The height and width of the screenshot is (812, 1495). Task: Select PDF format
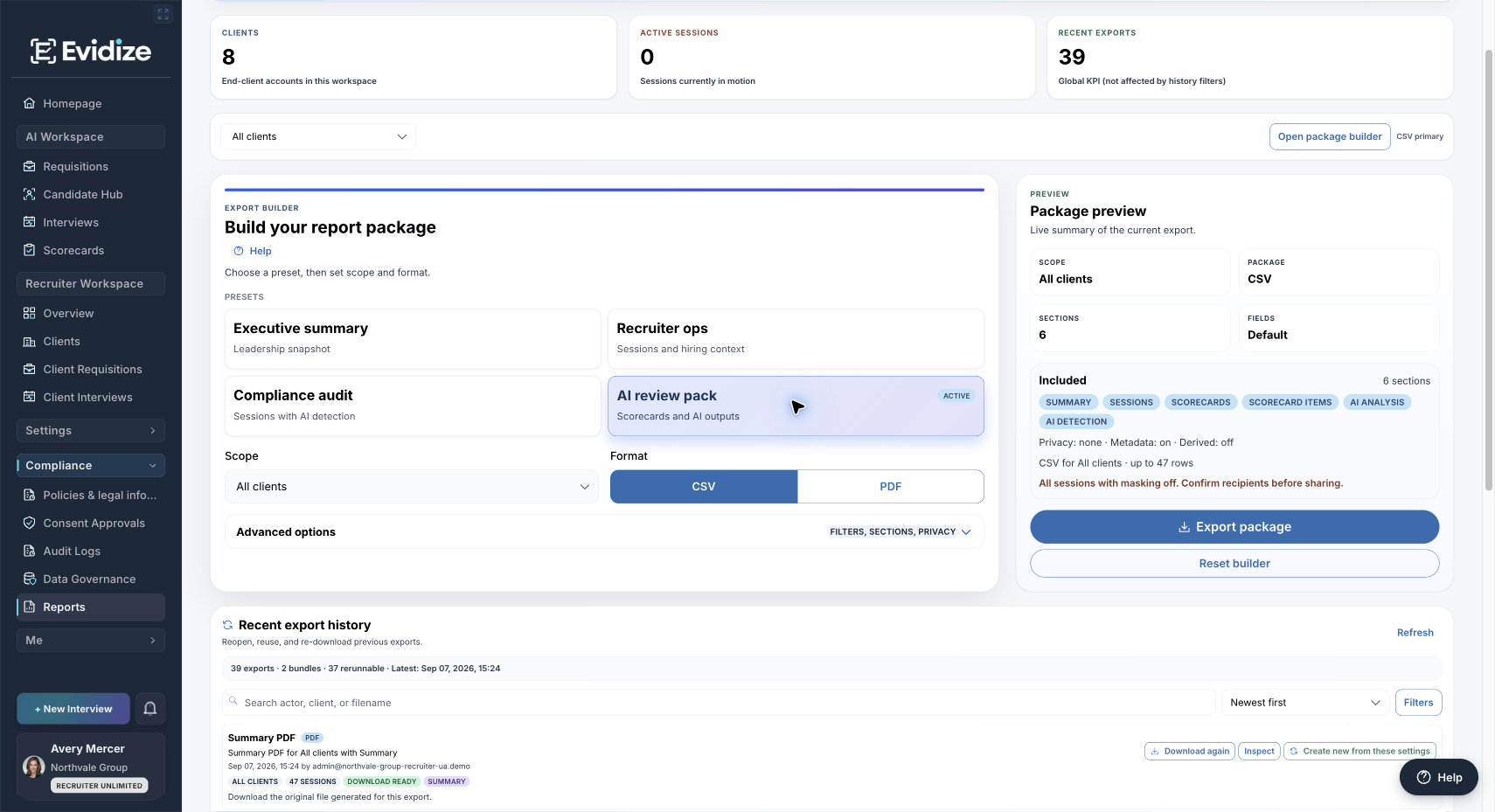(x=891, y=487)
